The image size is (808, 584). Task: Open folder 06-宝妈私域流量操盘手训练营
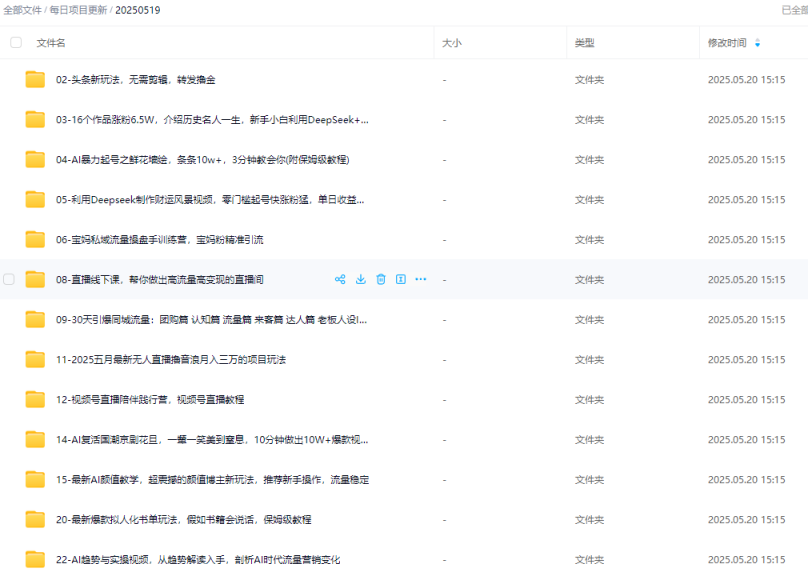click(159, 239)
